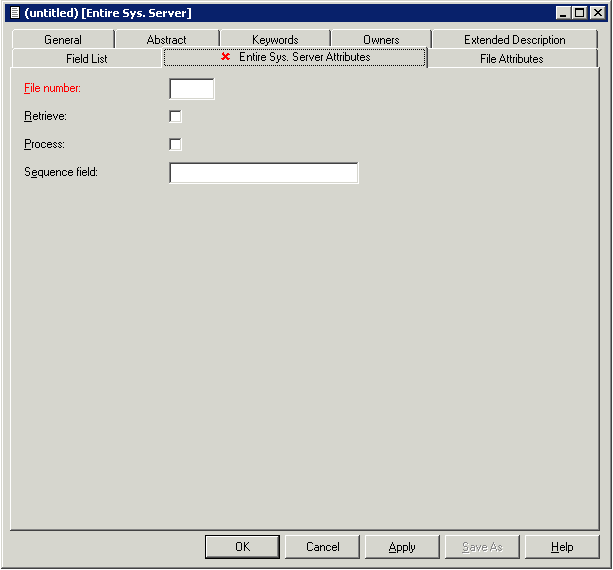Minimize the untitled dialog window
The image size is (613, 570).
[x=564, y=13]
